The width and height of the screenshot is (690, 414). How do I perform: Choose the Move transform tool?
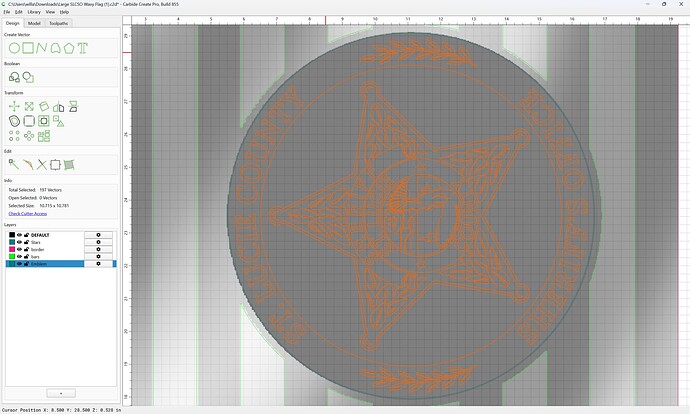14,106
